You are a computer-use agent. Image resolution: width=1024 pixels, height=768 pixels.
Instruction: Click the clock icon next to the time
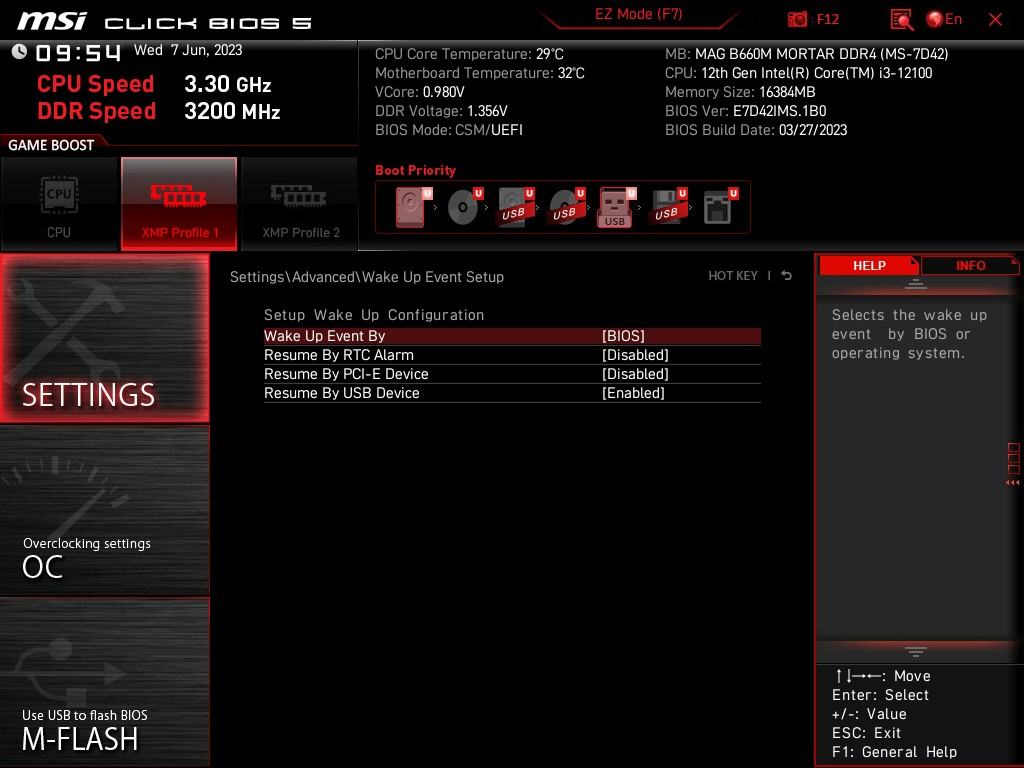[19, 52]
